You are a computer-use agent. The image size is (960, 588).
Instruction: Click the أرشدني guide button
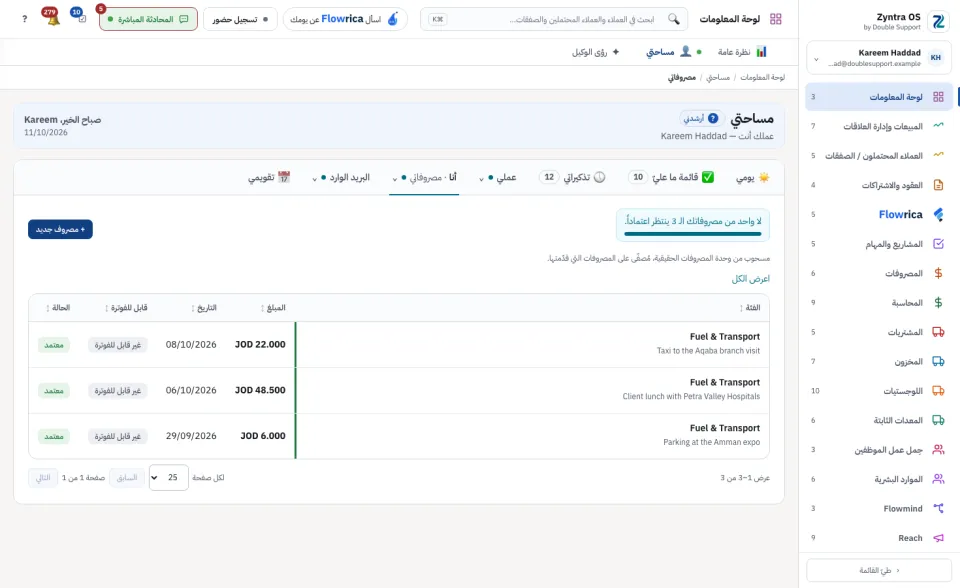(x=701, y=118)
